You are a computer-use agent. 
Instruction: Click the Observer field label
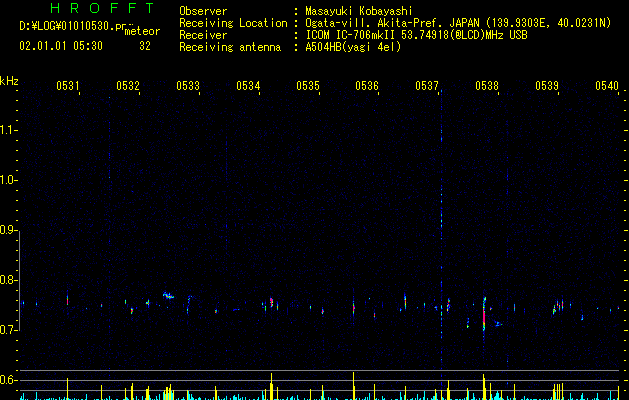[203, 11]
